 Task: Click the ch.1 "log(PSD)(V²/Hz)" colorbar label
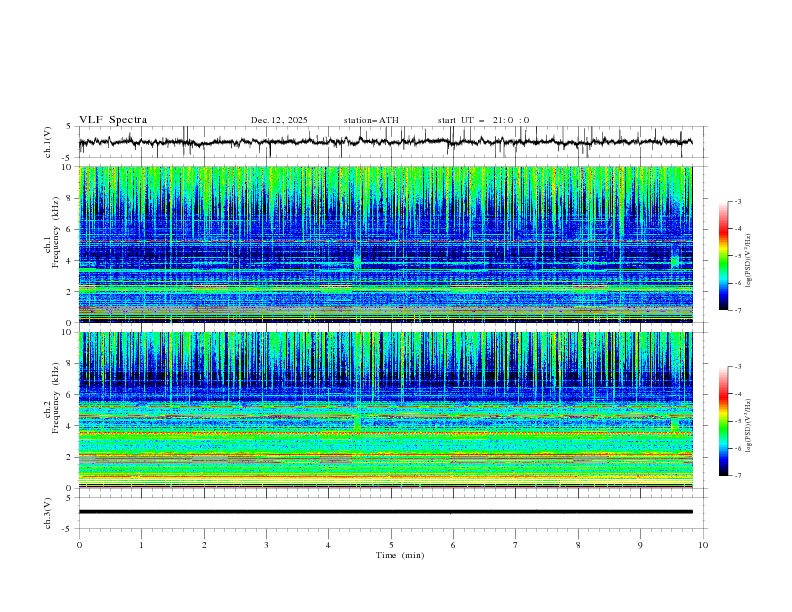(748, 261)
